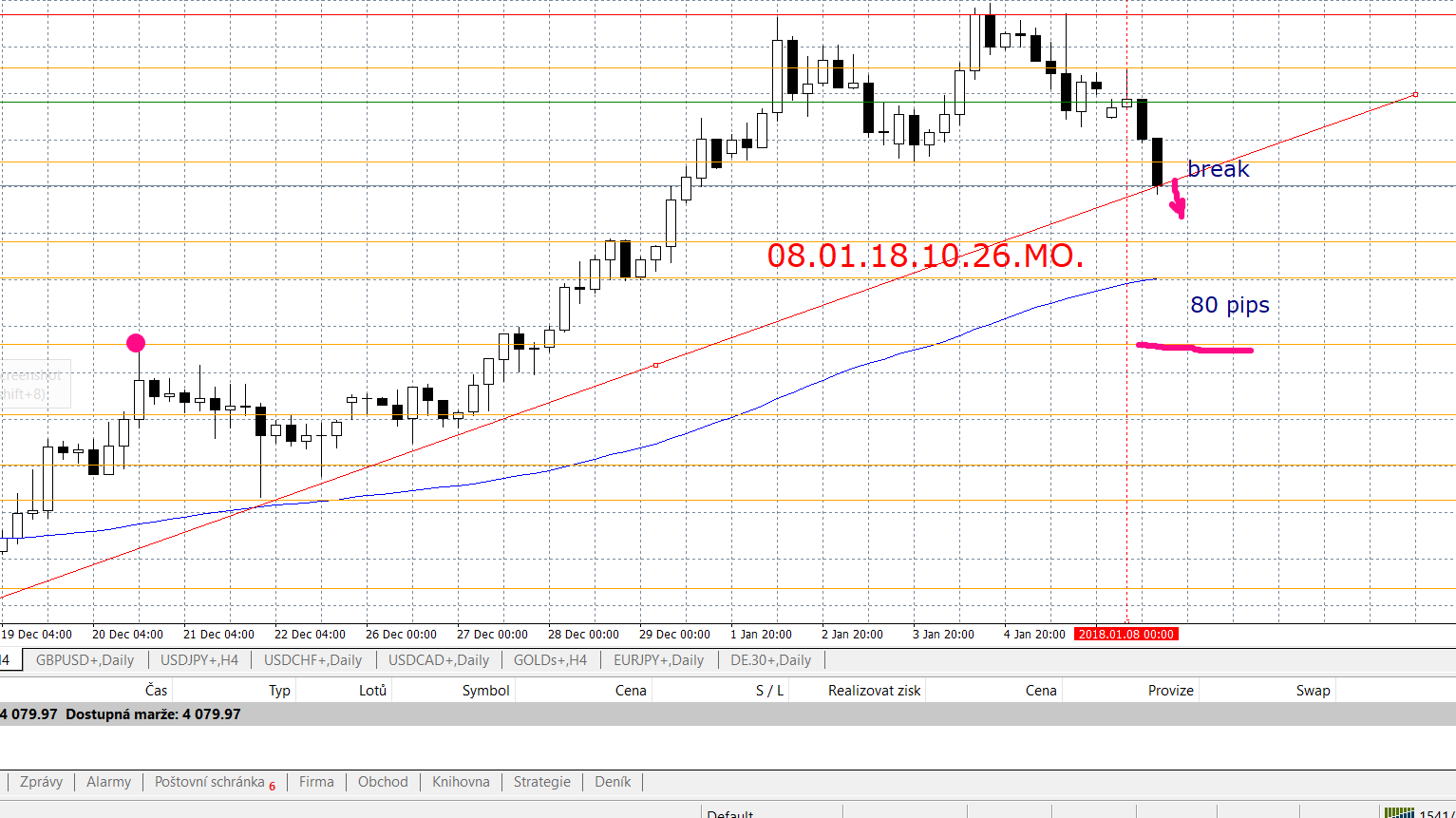Sort by the Lotů column header
Viewport: 1456px width, 818px height.
(373, 691)
